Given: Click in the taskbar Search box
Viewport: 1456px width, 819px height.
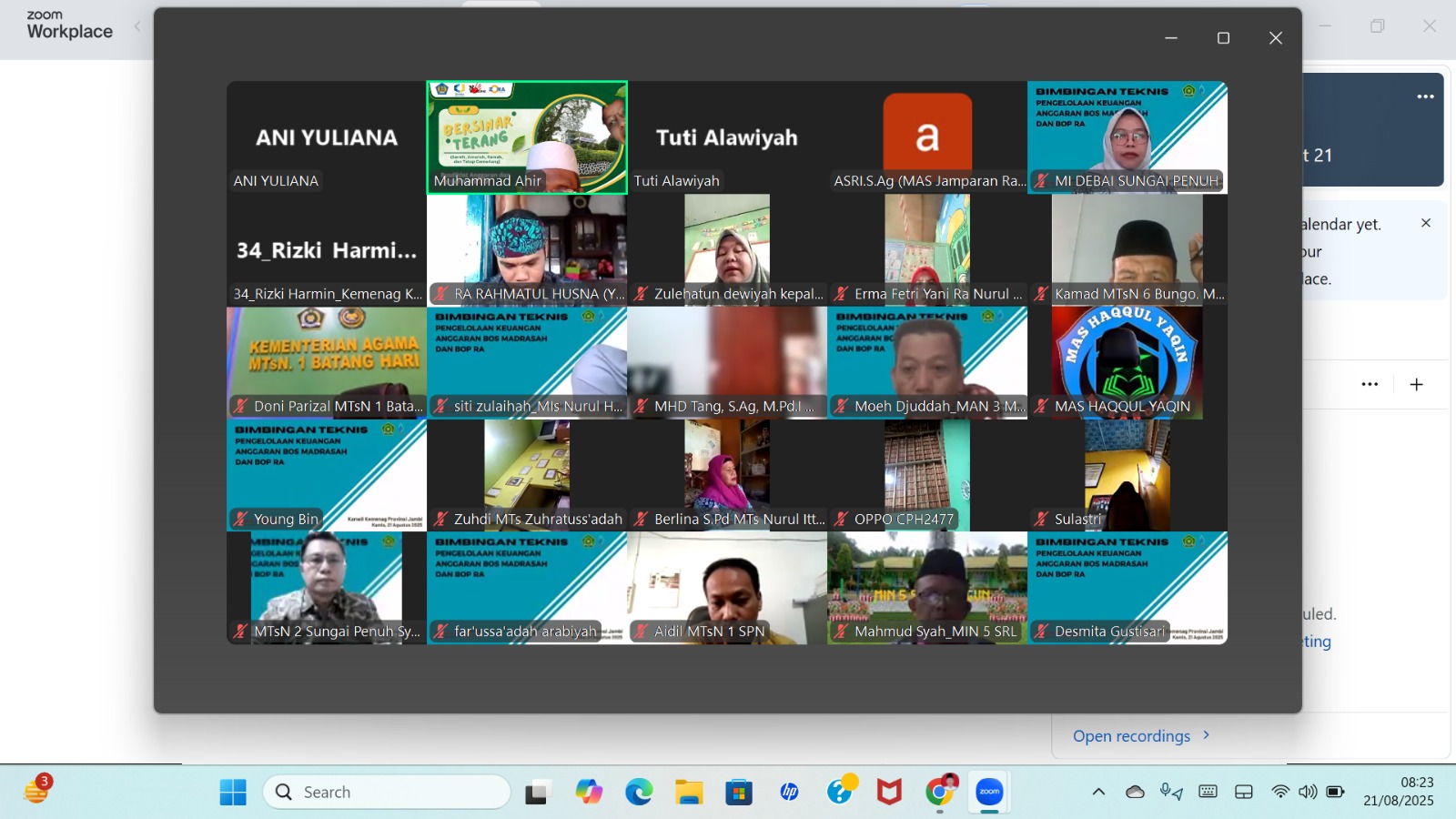Looking at the screenshot, I should coord(387,793).
